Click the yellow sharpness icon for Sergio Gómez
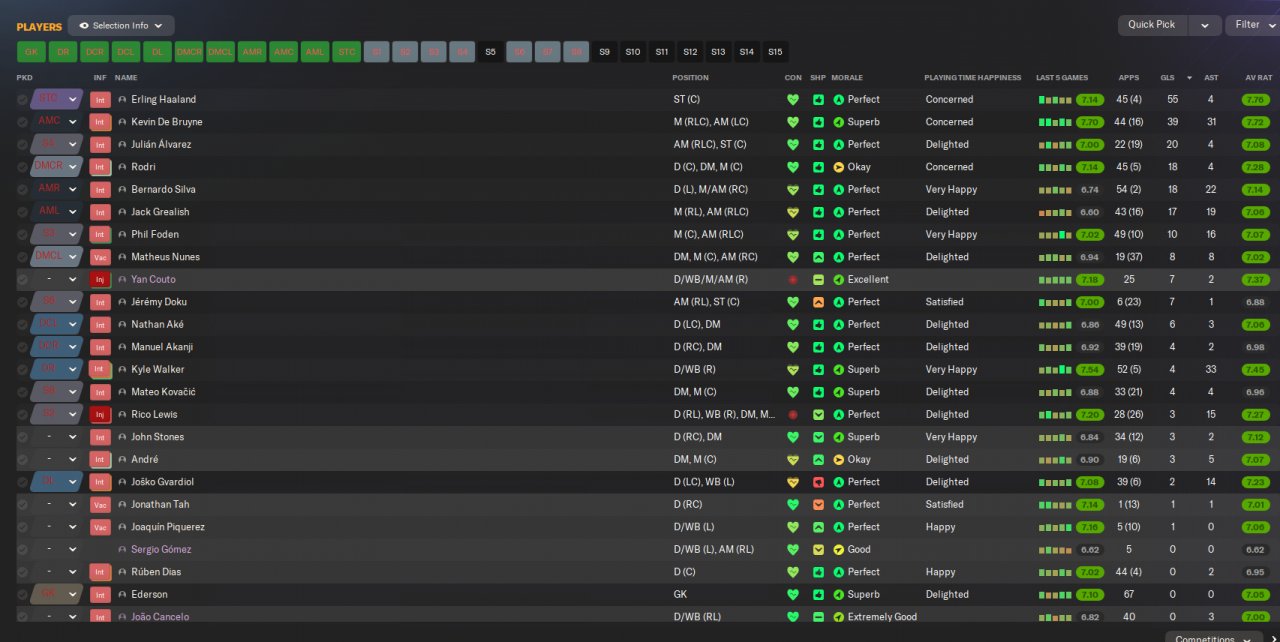The height and width of the screenshot is (642, 1280). tap(818, 549)
